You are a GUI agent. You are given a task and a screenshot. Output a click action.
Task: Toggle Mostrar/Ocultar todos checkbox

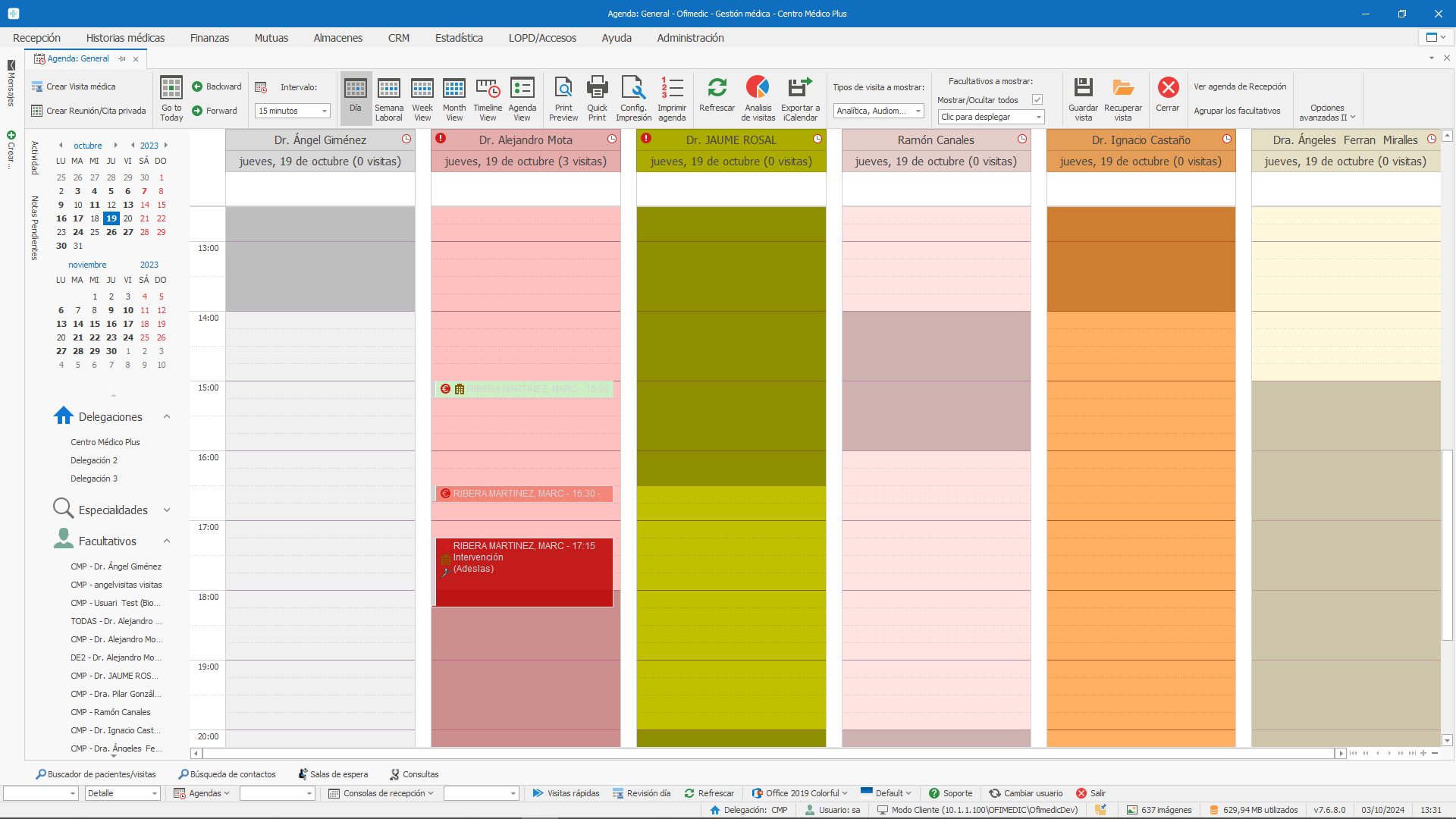click(1037, 100)
